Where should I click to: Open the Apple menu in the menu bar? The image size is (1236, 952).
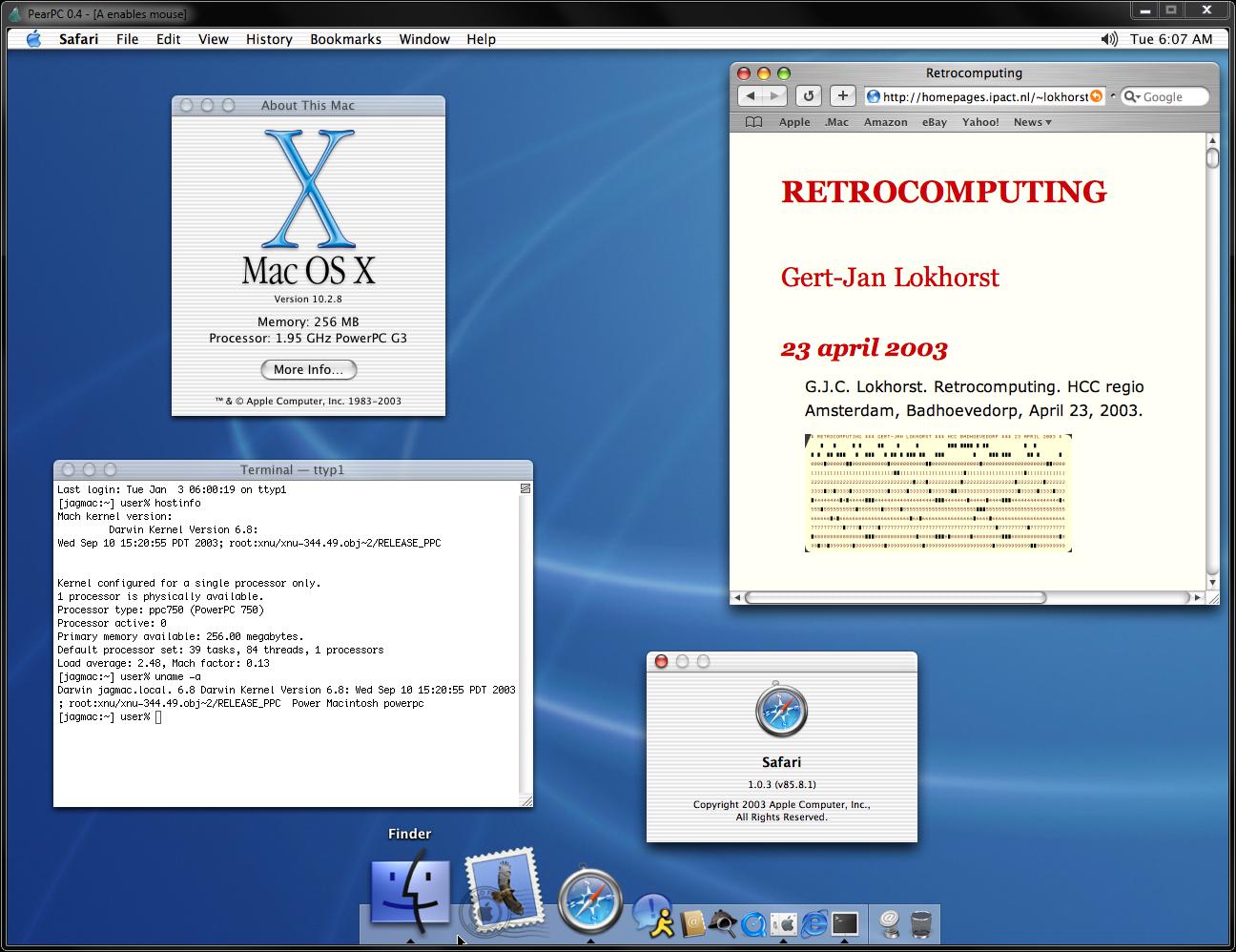(33, 39)
